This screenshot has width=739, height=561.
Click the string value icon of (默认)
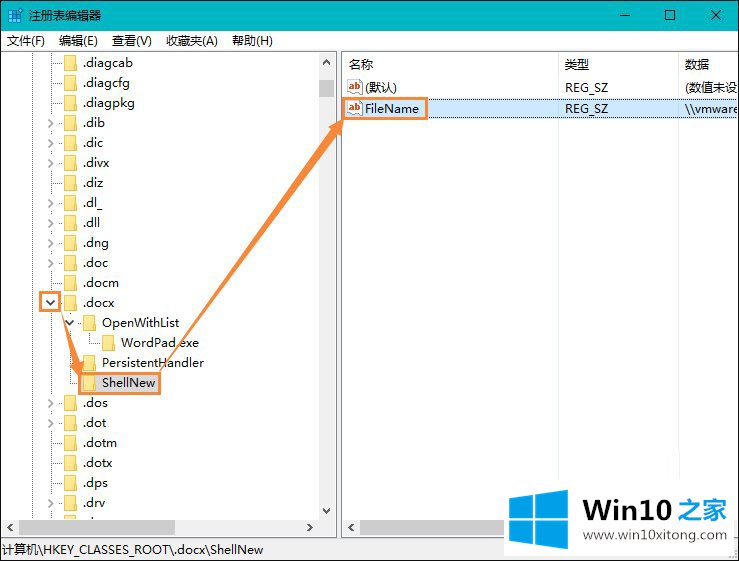click(355, 87)
